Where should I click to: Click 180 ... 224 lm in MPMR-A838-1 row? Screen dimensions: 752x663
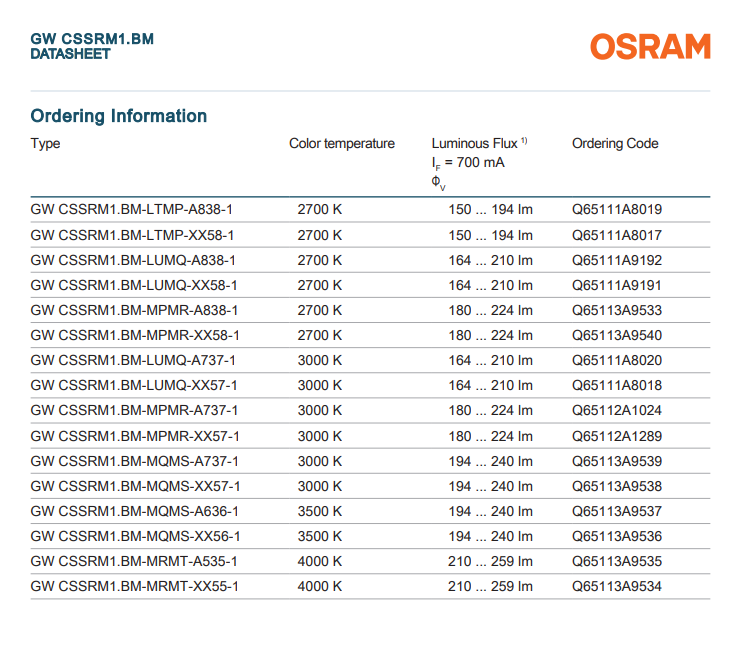(490, 310)
